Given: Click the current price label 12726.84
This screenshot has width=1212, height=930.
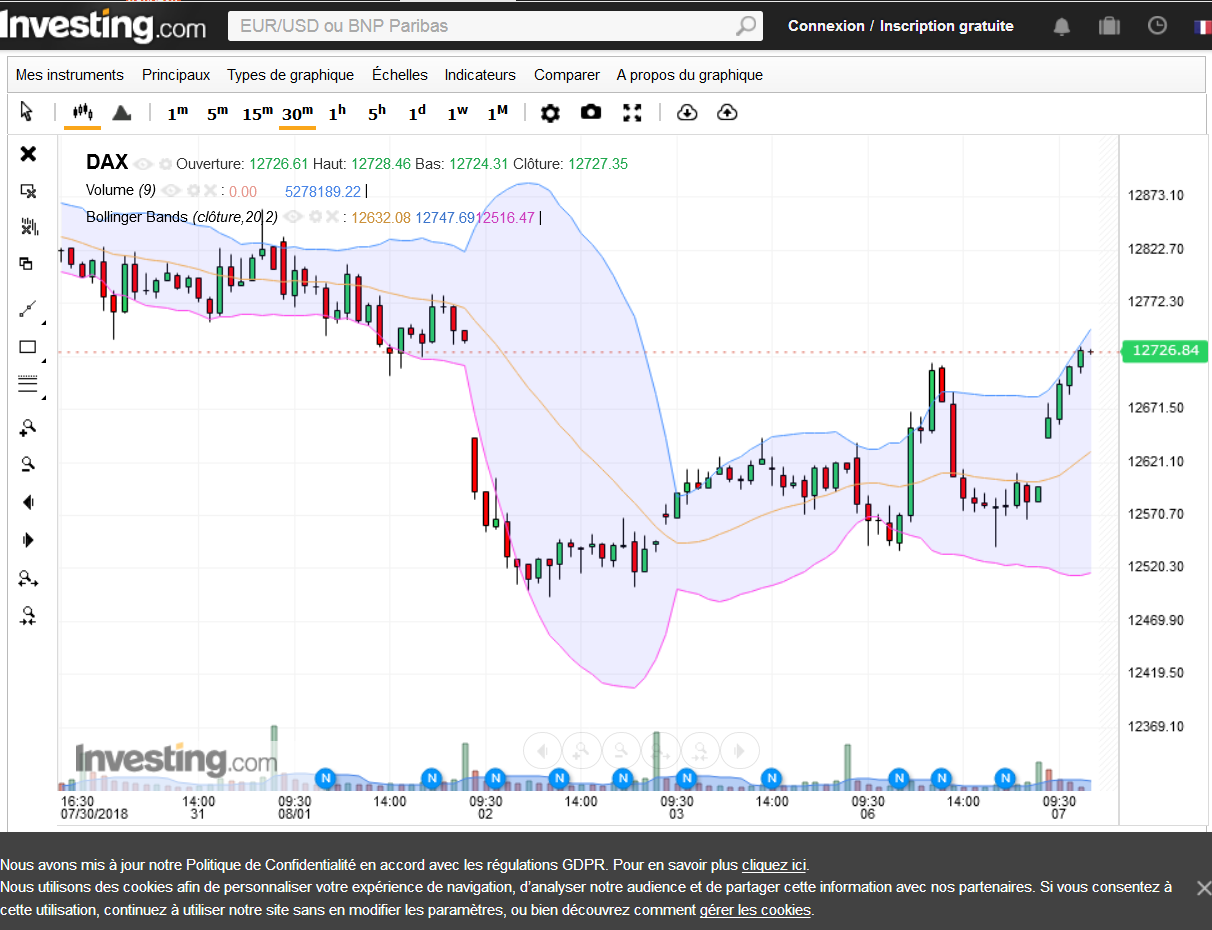Looking at the screenshot, I should pos(1165,351).
